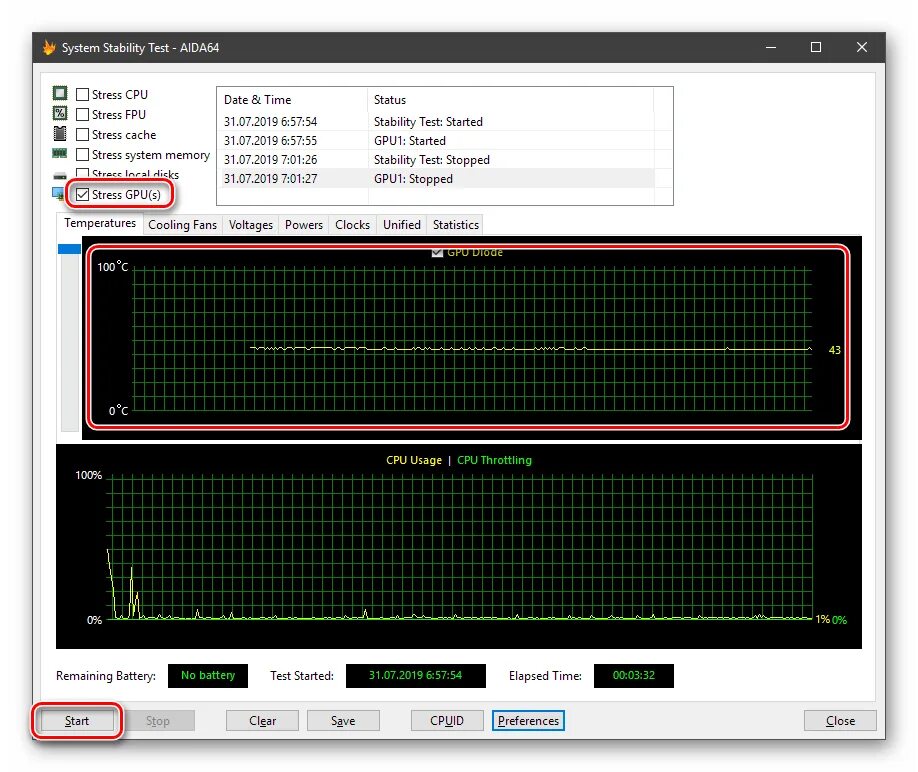This screenshot has width=918, height=772.
Task: Click the Save button
Action: tap(343, 720)
